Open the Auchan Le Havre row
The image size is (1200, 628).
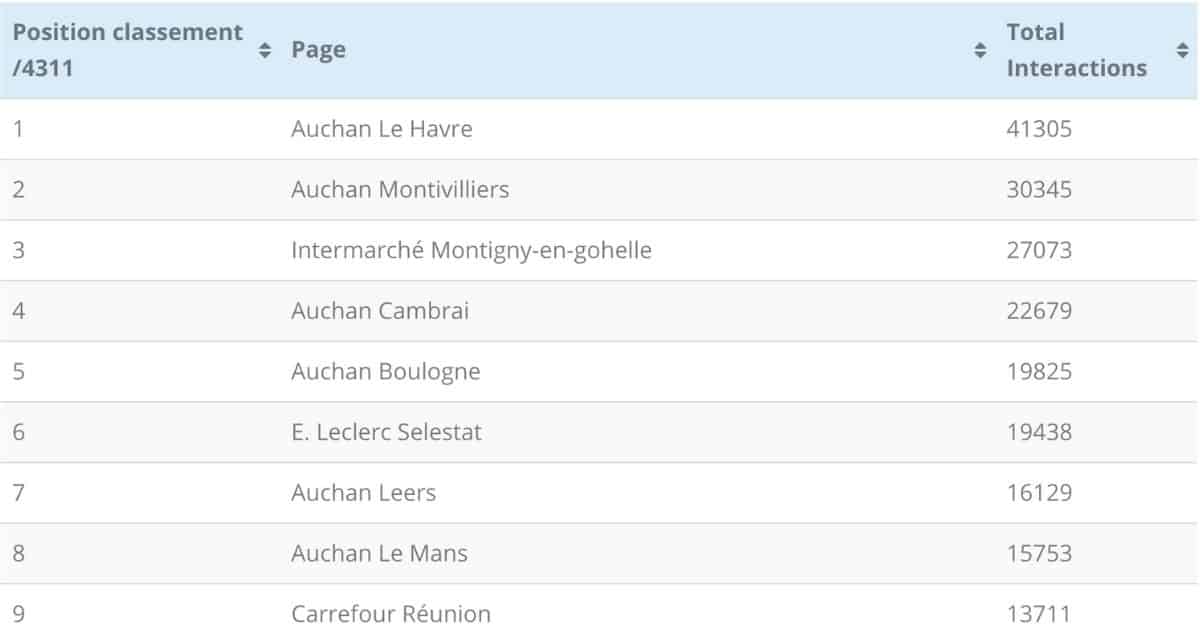tap(600, 129)
